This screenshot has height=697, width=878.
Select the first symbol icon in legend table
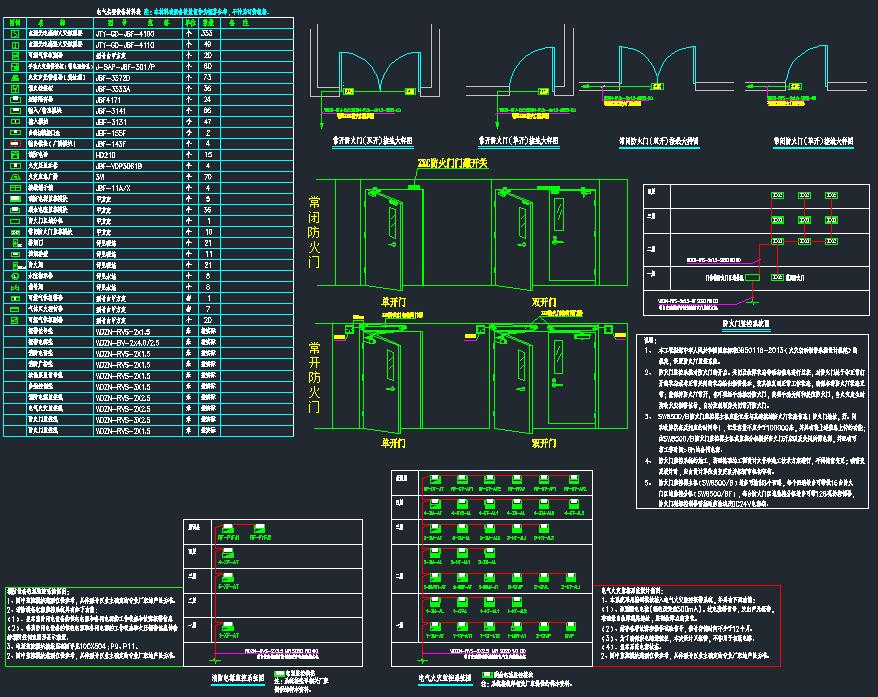(x=15, y=34)
